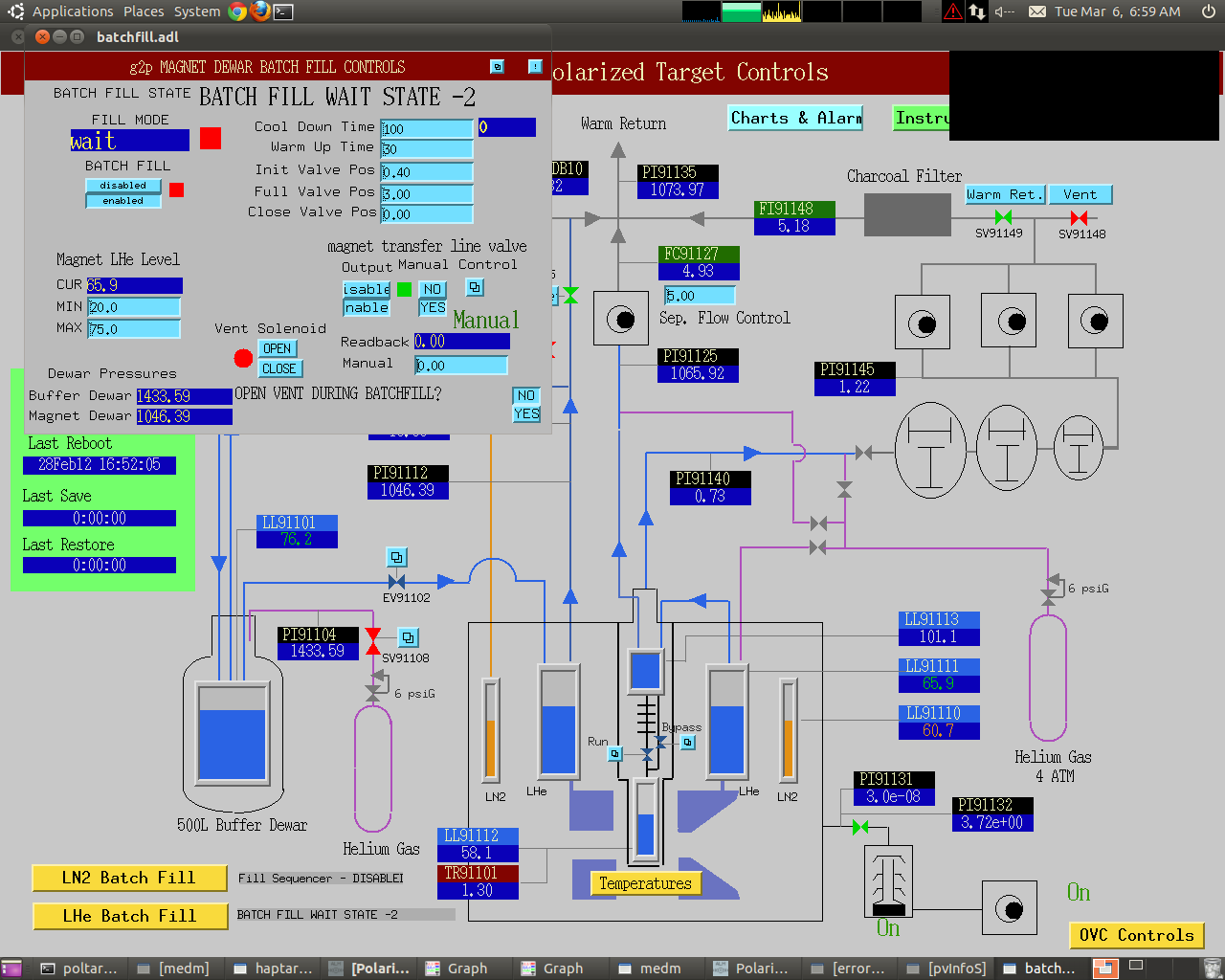
Task: Open related display icon above EV91102 valve
Action: pyautogui.click(x=396, y=557)
